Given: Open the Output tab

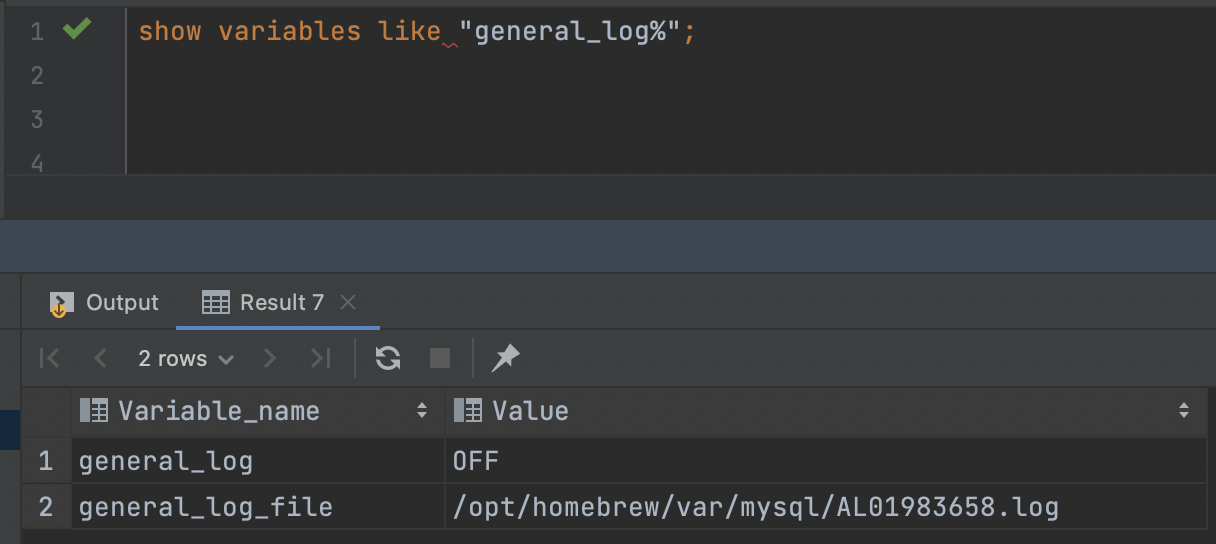Looking at the screenshot, I should pos(104,303).
